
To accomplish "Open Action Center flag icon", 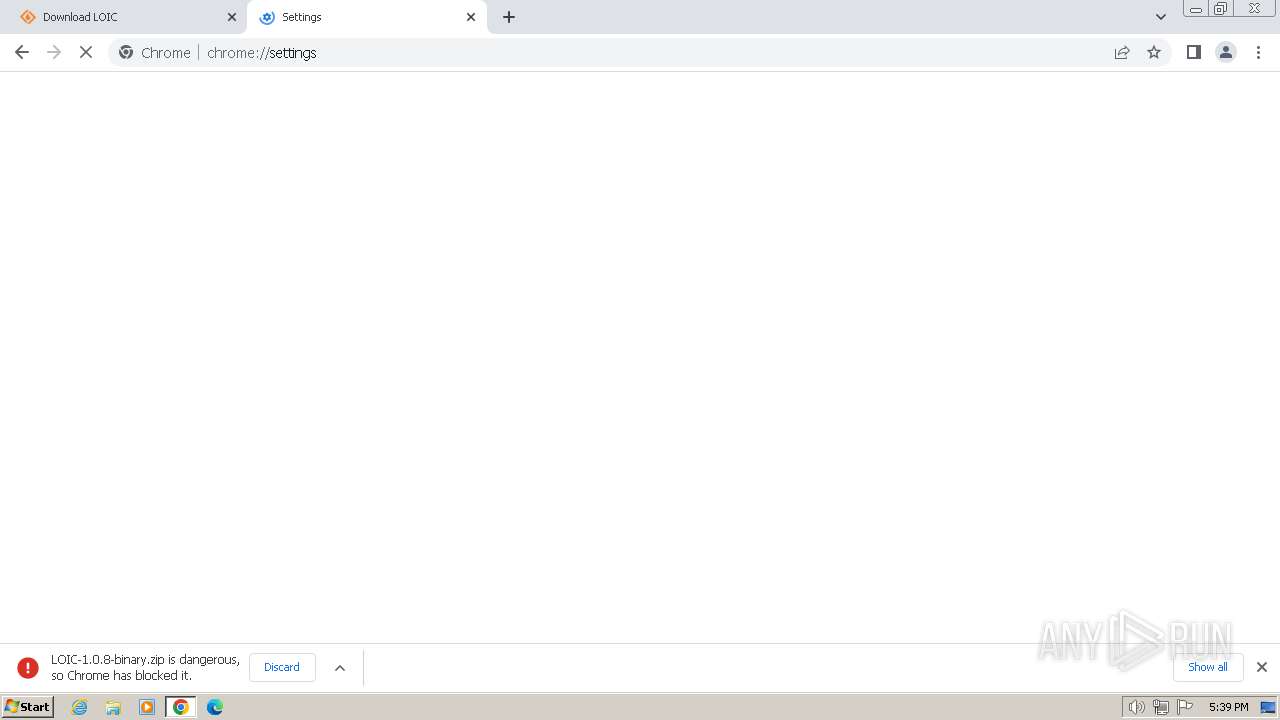I will [1185, 707].
